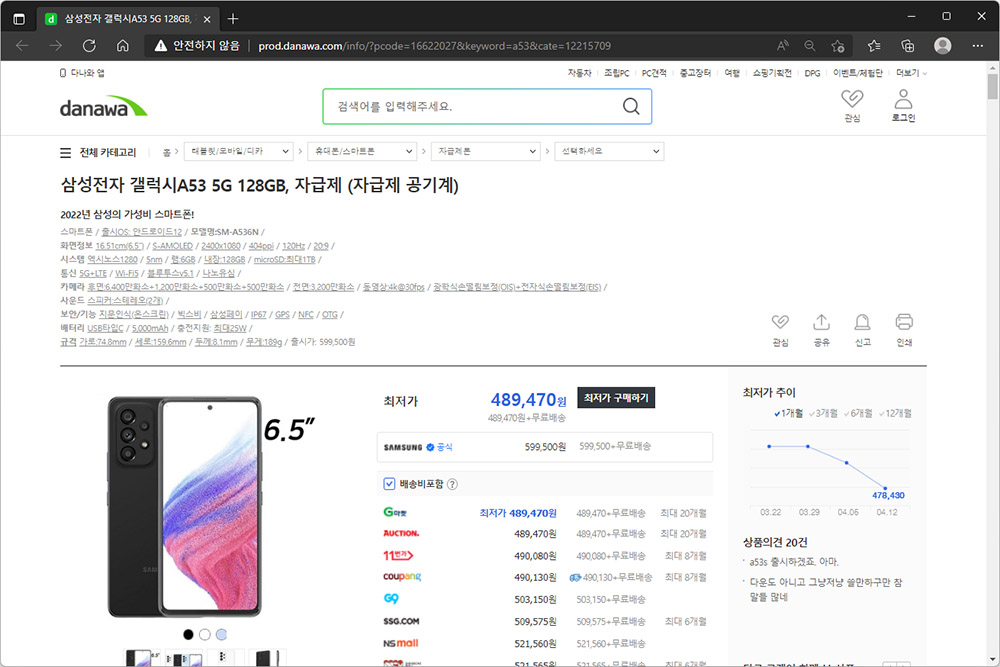Select the white color dot under product image

(x=205, y=634)
